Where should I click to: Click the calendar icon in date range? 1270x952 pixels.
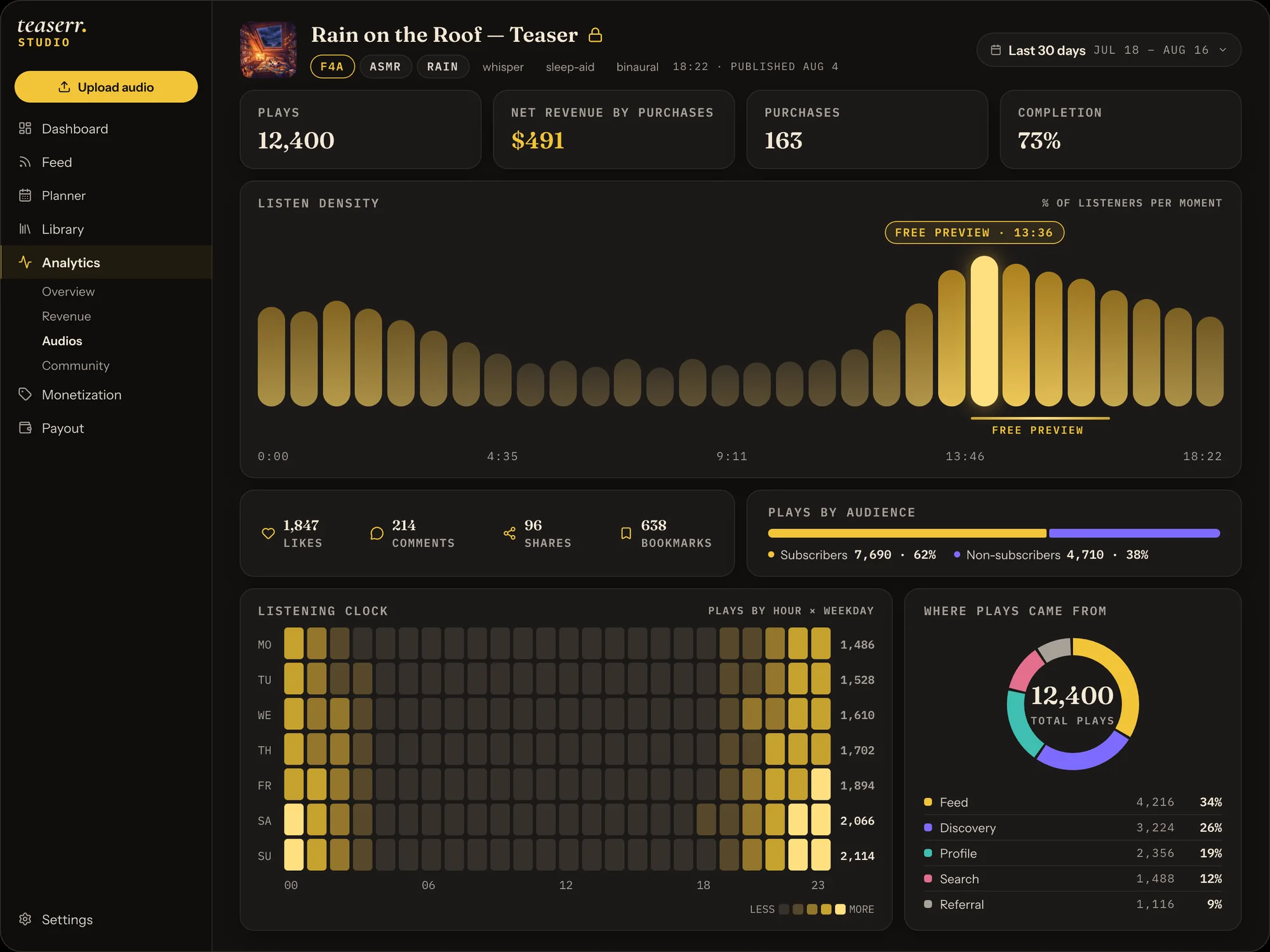pos(996,50)
